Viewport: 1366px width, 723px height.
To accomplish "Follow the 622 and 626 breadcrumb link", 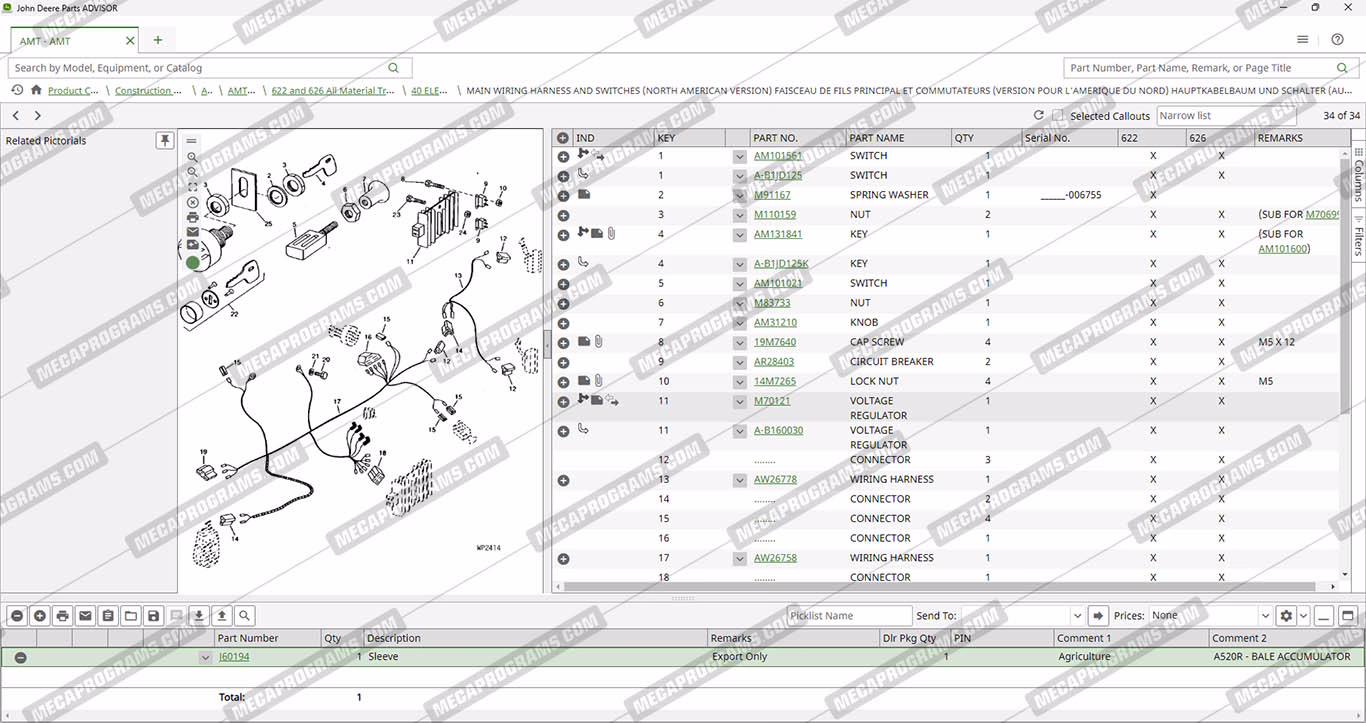I will click(x=333, y=91).
